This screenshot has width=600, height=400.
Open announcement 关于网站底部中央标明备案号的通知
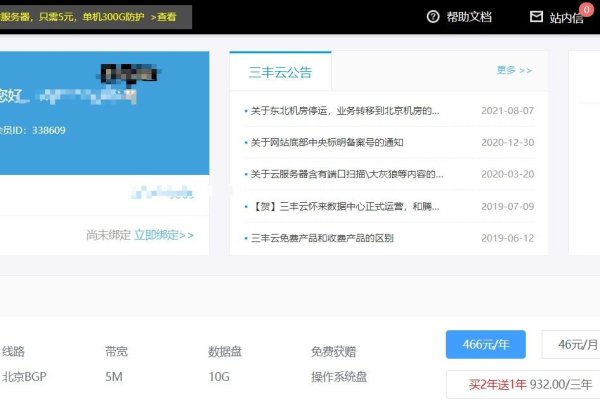[x=327, y=142]
